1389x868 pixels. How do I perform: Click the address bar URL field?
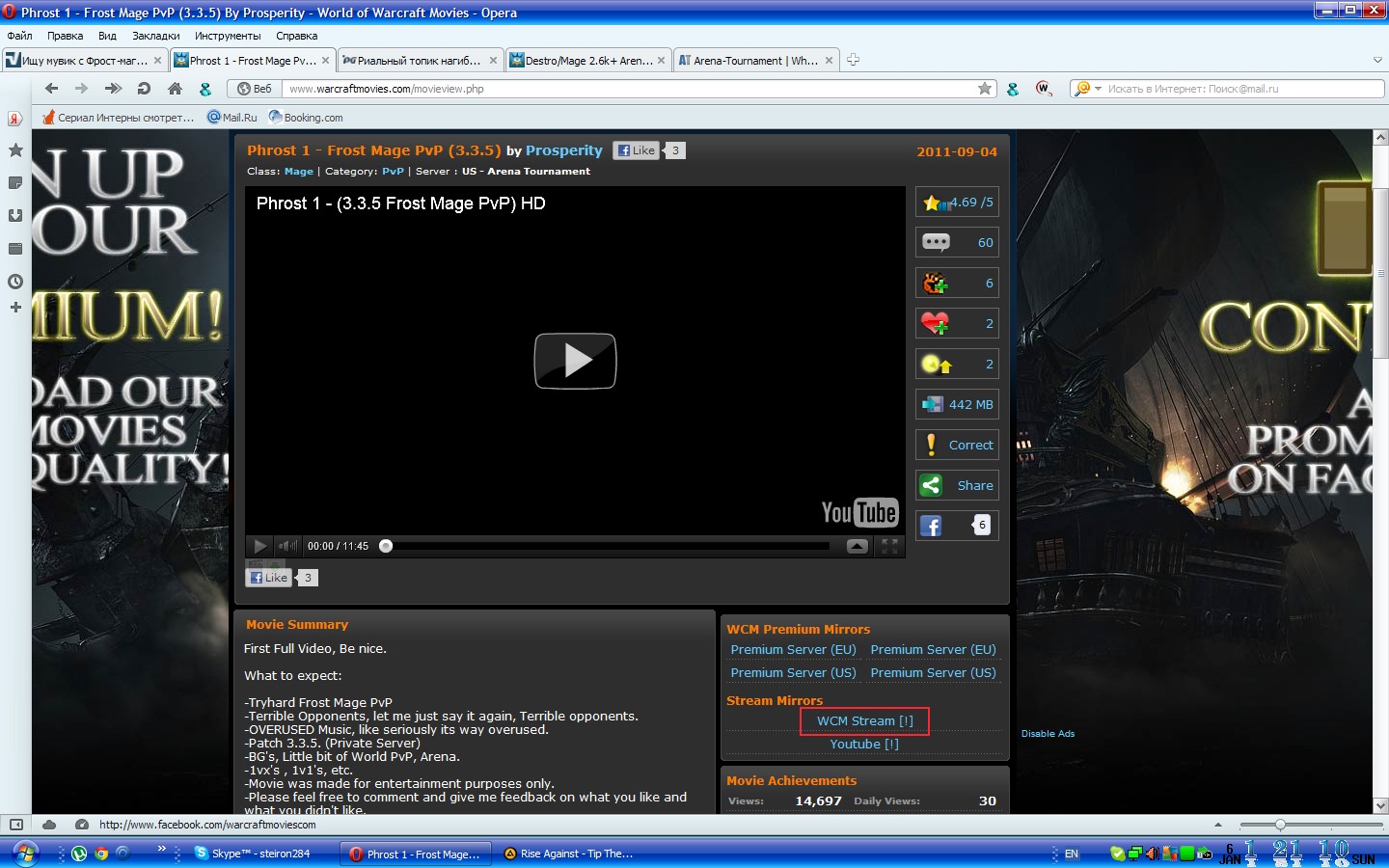(x=632, y=89)
